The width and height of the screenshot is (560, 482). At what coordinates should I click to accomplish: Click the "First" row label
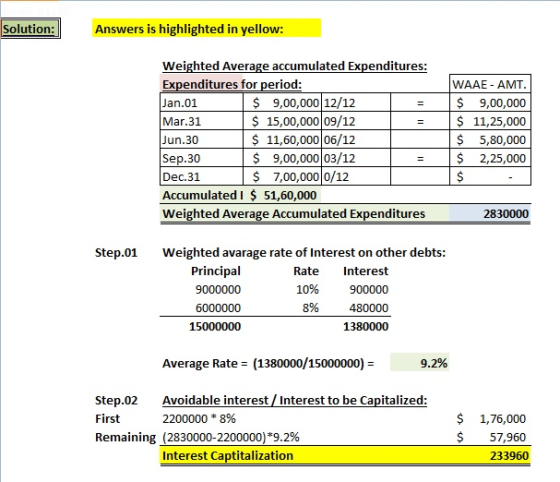[x=108, y=418]
